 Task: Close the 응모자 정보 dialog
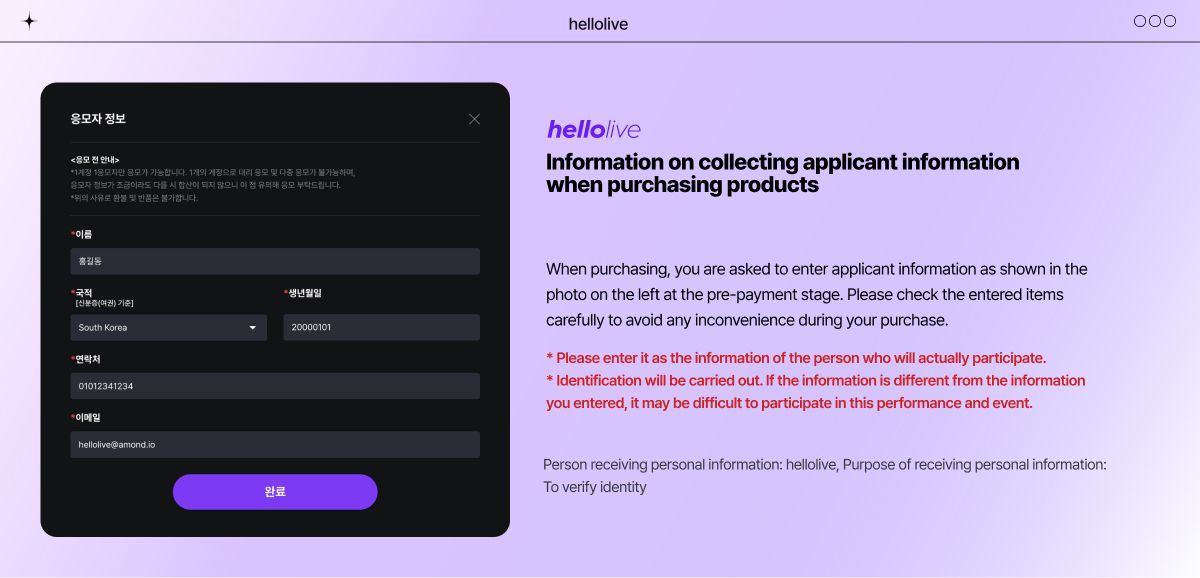474,119
